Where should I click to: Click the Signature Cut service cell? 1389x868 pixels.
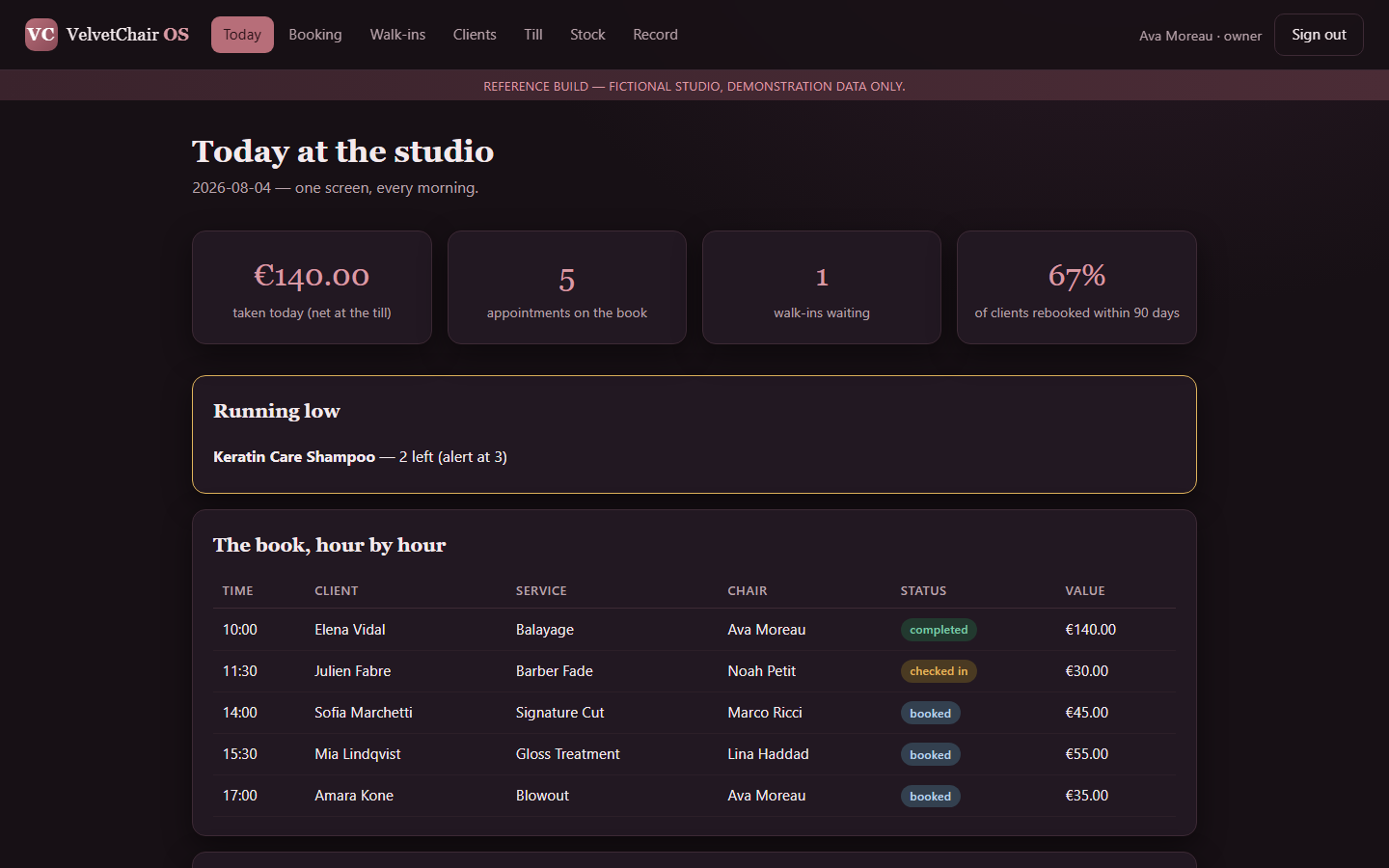560,713
